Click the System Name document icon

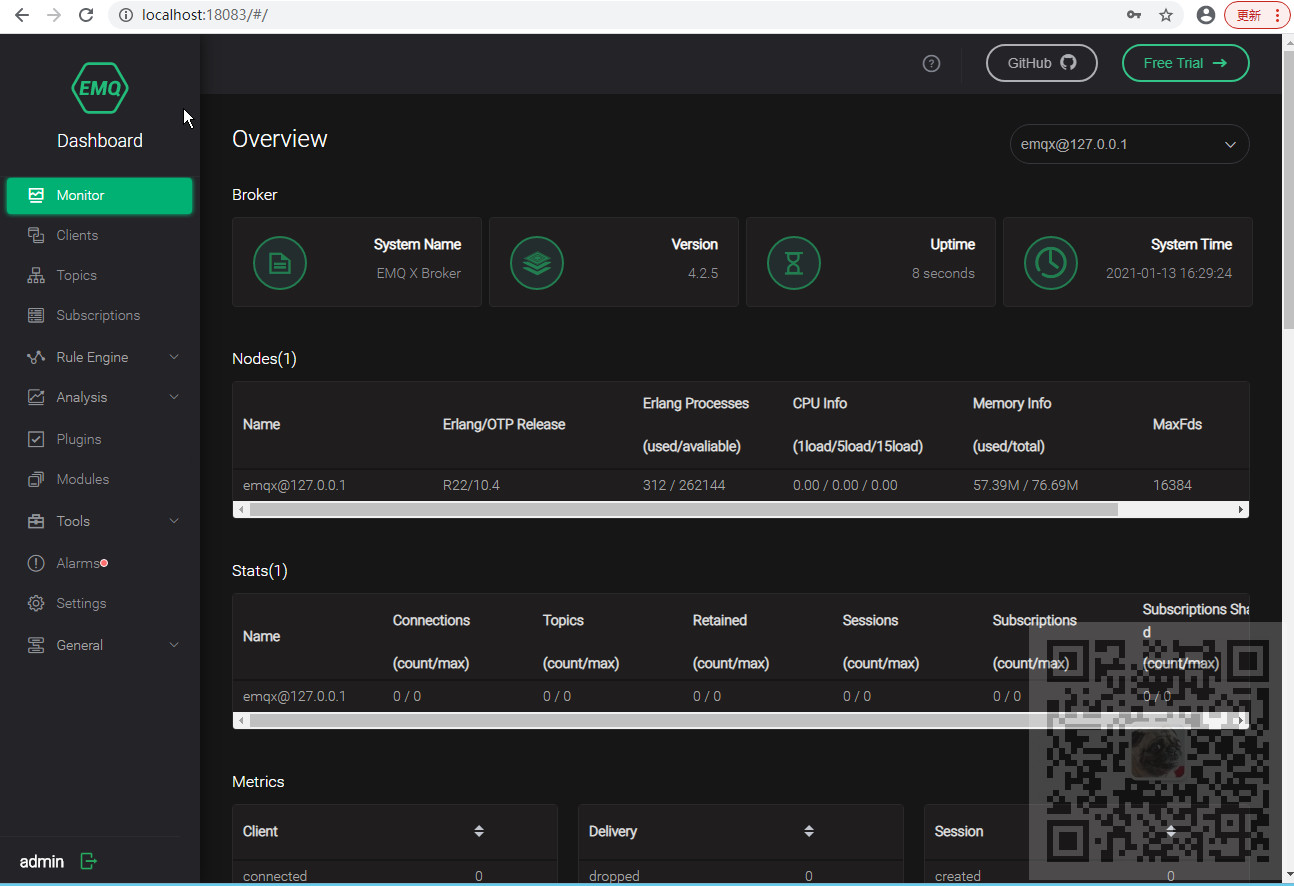280,263
